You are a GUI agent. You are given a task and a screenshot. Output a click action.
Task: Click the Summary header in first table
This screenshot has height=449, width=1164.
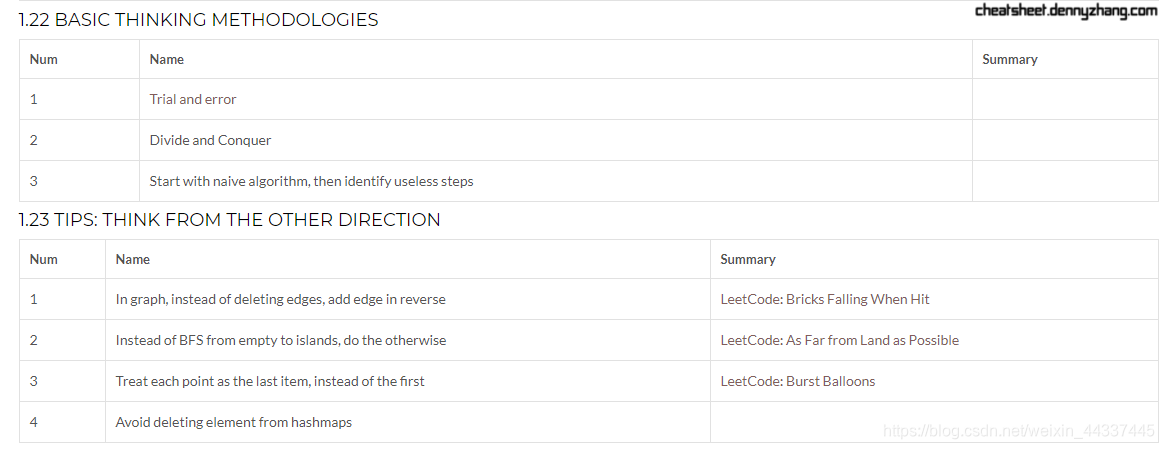click(1009, 59)
